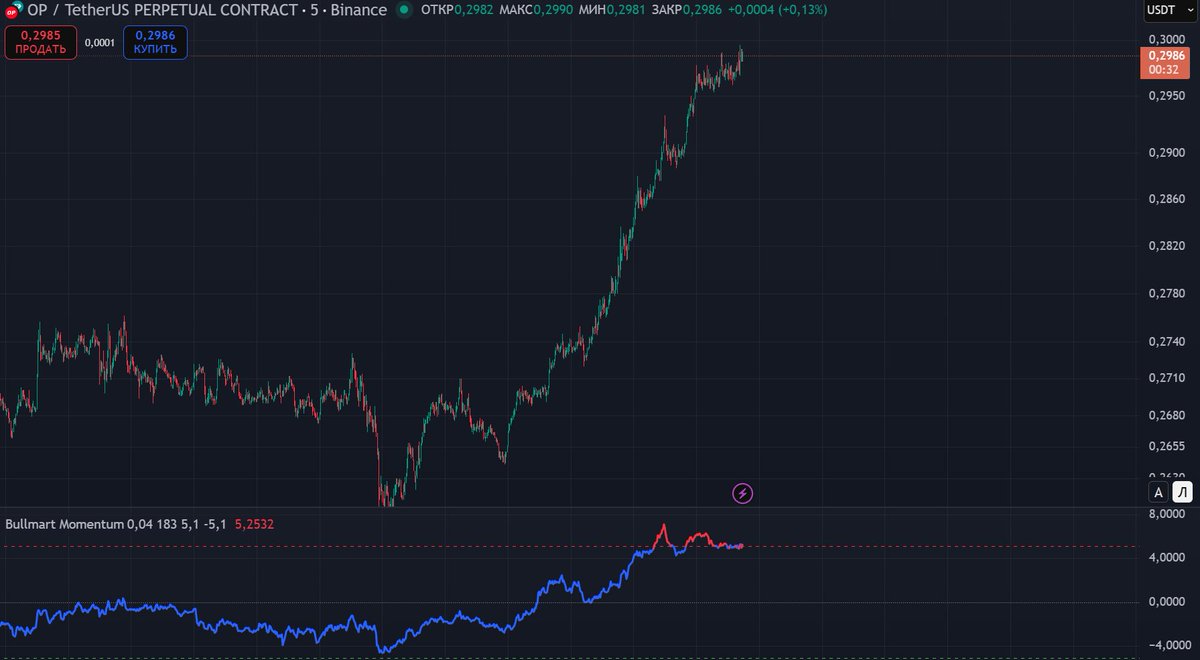Click the 0,2680 price axis label
The width and height of the screenshot is (1200, 660).
tap(1167, 415)
